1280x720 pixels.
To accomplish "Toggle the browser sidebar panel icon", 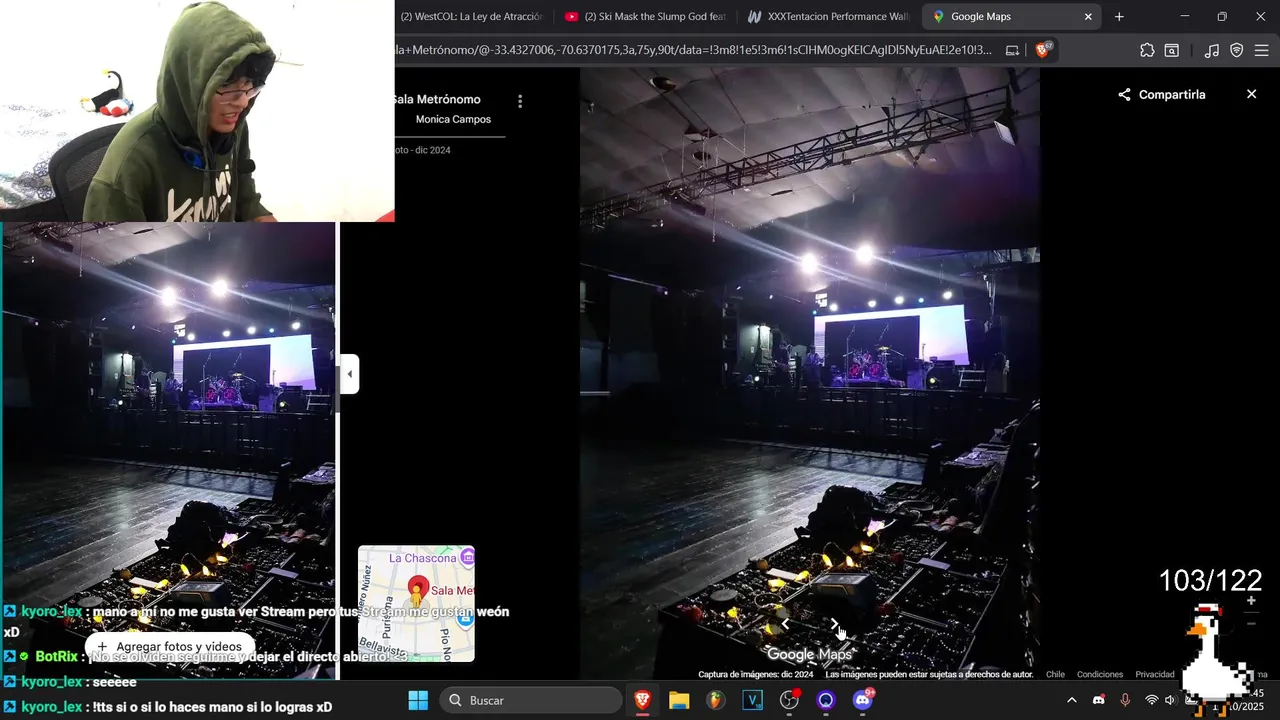I will (1172, 50).
